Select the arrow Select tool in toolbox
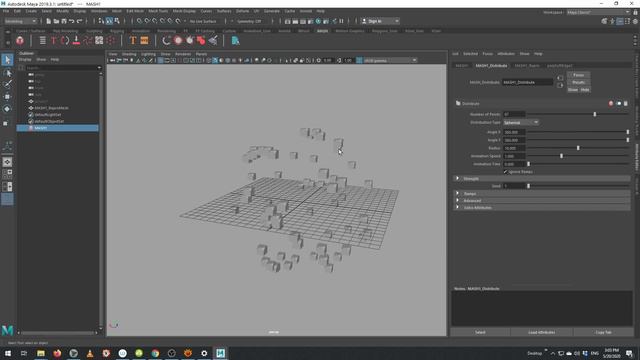 (x=7, y=60)
